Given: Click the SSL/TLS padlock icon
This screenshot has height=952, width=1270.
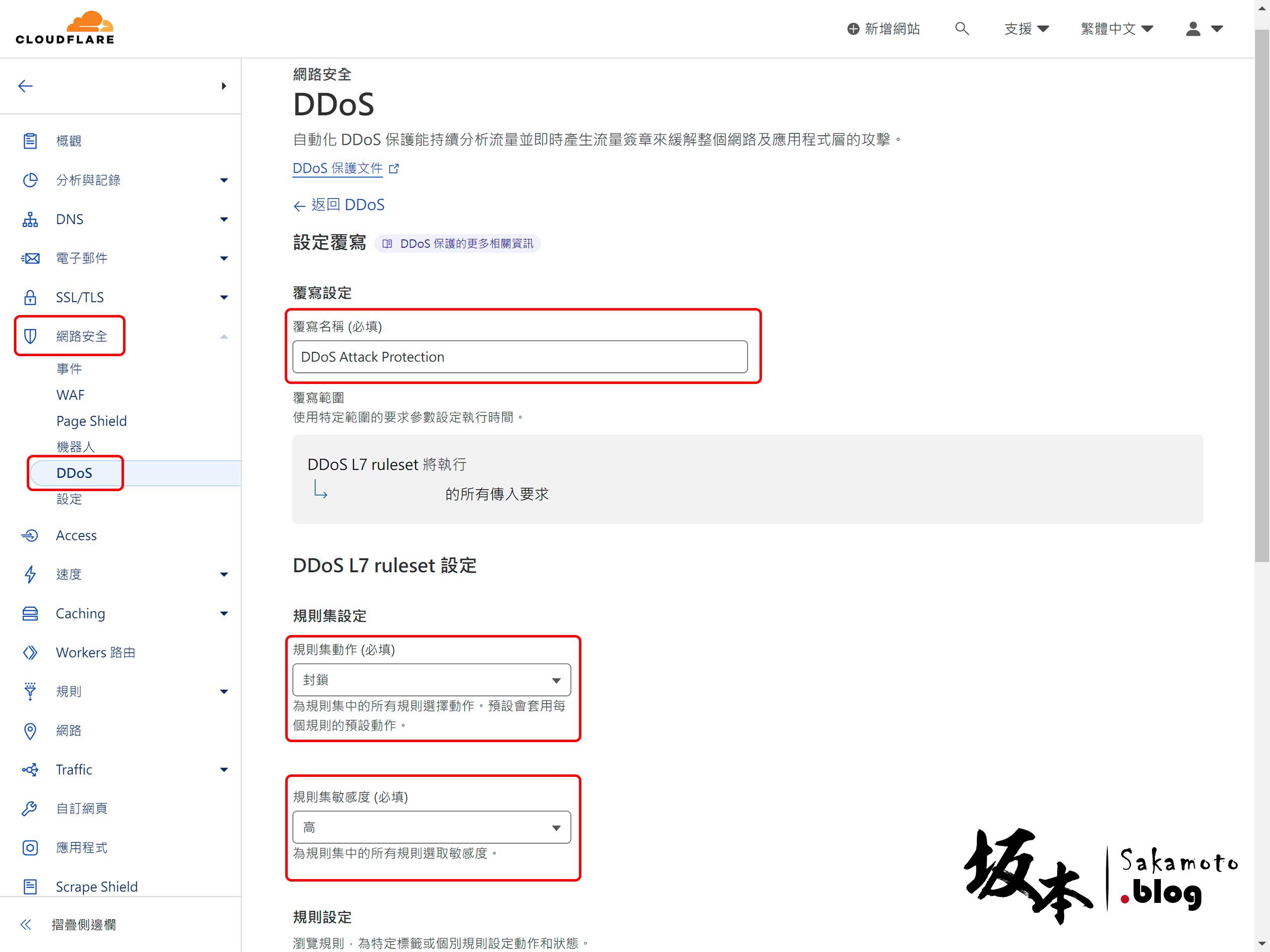Looking at the screenshot, I should pos(30,297).
